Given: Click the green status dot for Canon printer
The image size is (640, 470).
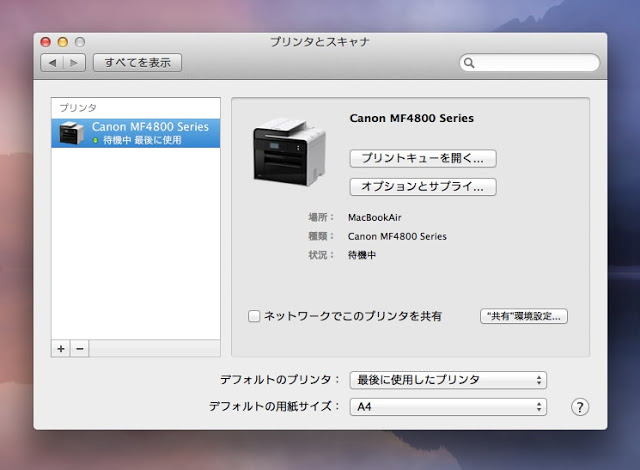Looking at the screenshot, I should [95, 140].
